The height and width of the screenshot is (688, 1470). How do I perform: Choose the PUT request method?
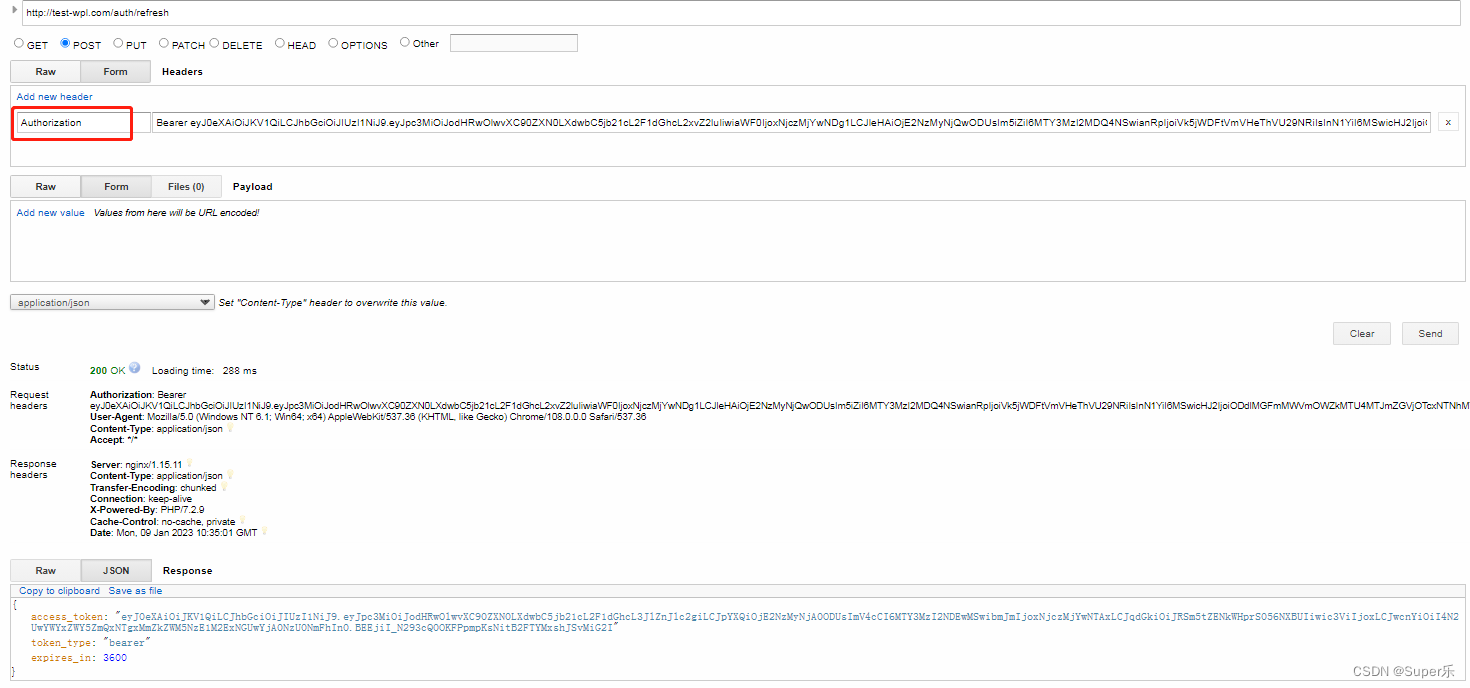pos(118,43)
